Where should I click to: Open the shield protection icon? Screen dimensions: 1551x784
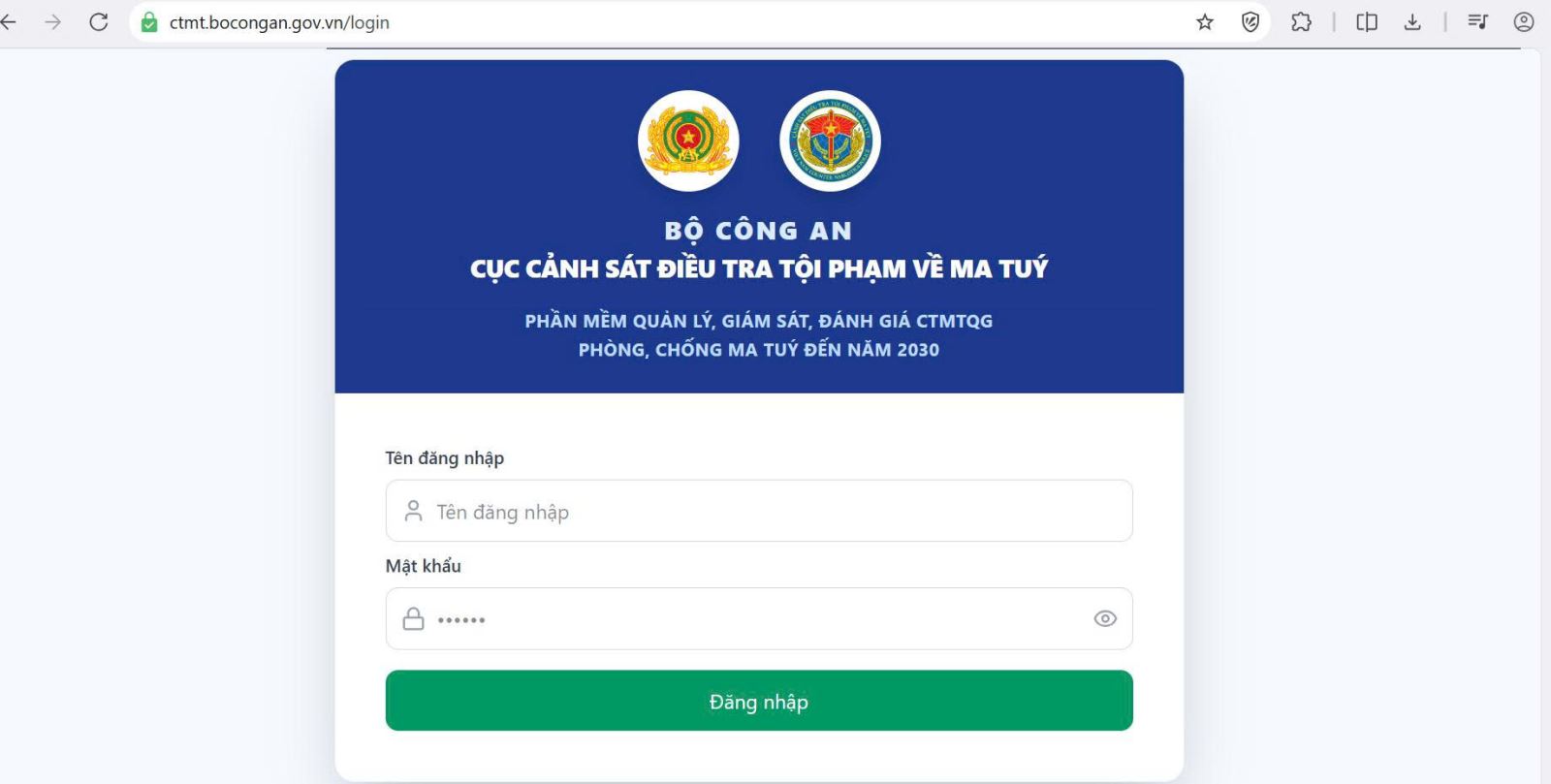(x=1250, y=21)
